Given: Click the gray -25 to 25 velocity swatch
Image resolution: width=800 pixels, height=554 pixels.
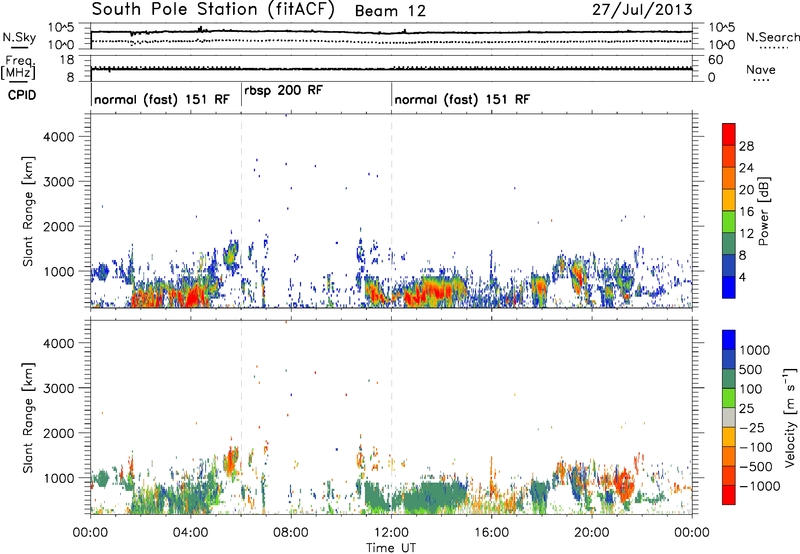Looking at the screenshot, I should [x=729, y=418].
